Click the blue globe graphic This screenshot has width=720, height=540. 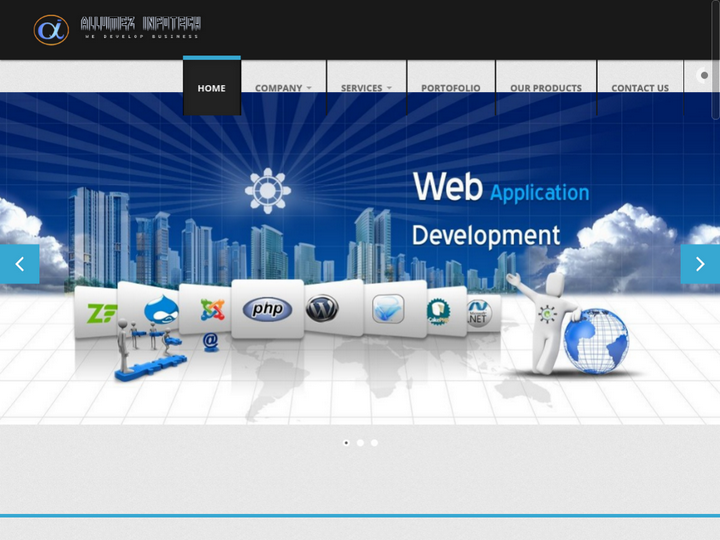(x=595, y=340)
